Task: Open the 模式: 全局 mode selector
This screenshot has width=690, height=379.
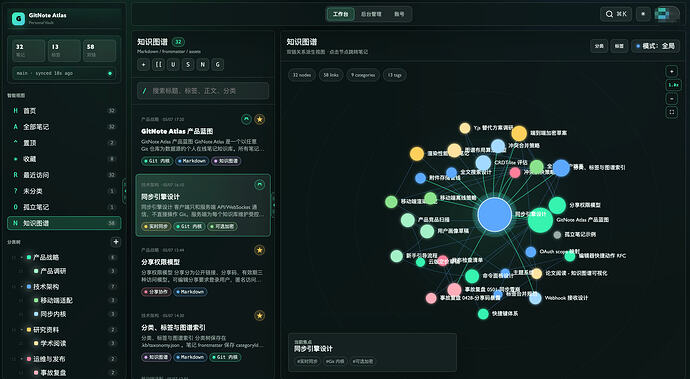Action: pos(655,46)
